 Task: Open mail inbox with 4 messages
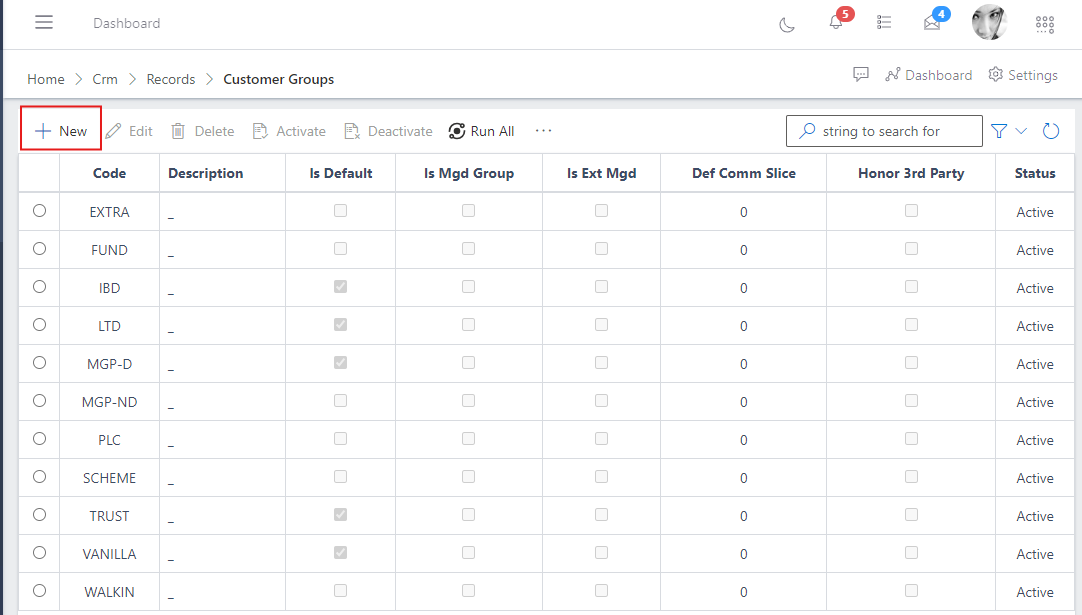click(932, 24)
